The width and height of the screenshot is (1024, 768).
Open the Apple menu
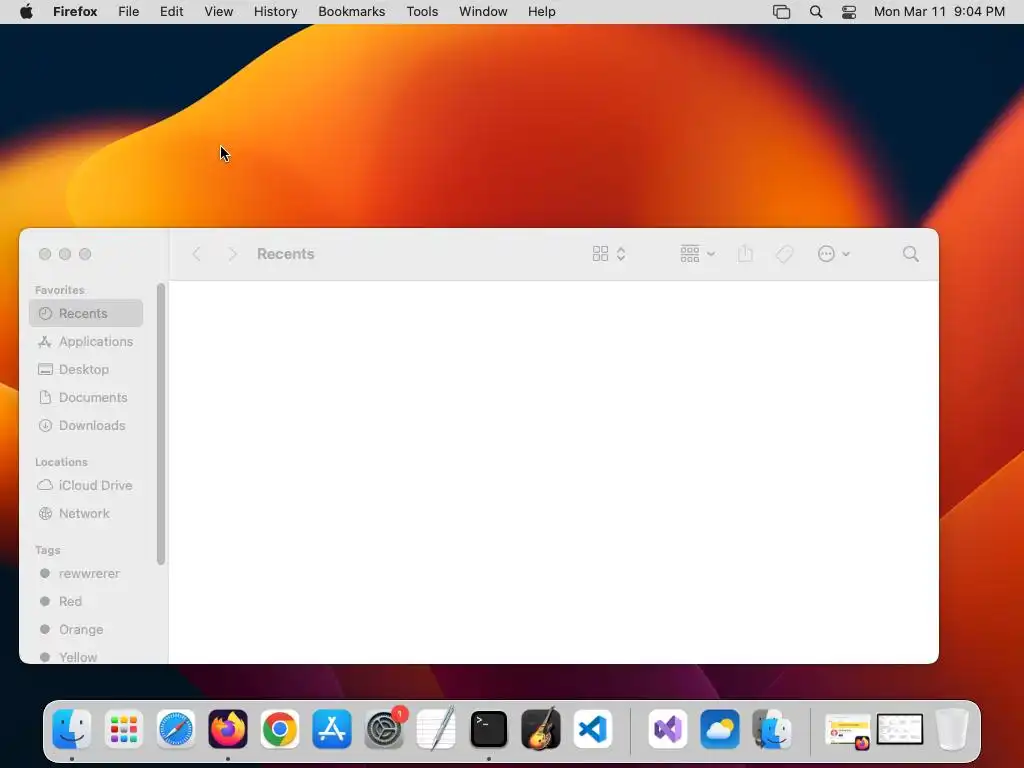point(26,12)
